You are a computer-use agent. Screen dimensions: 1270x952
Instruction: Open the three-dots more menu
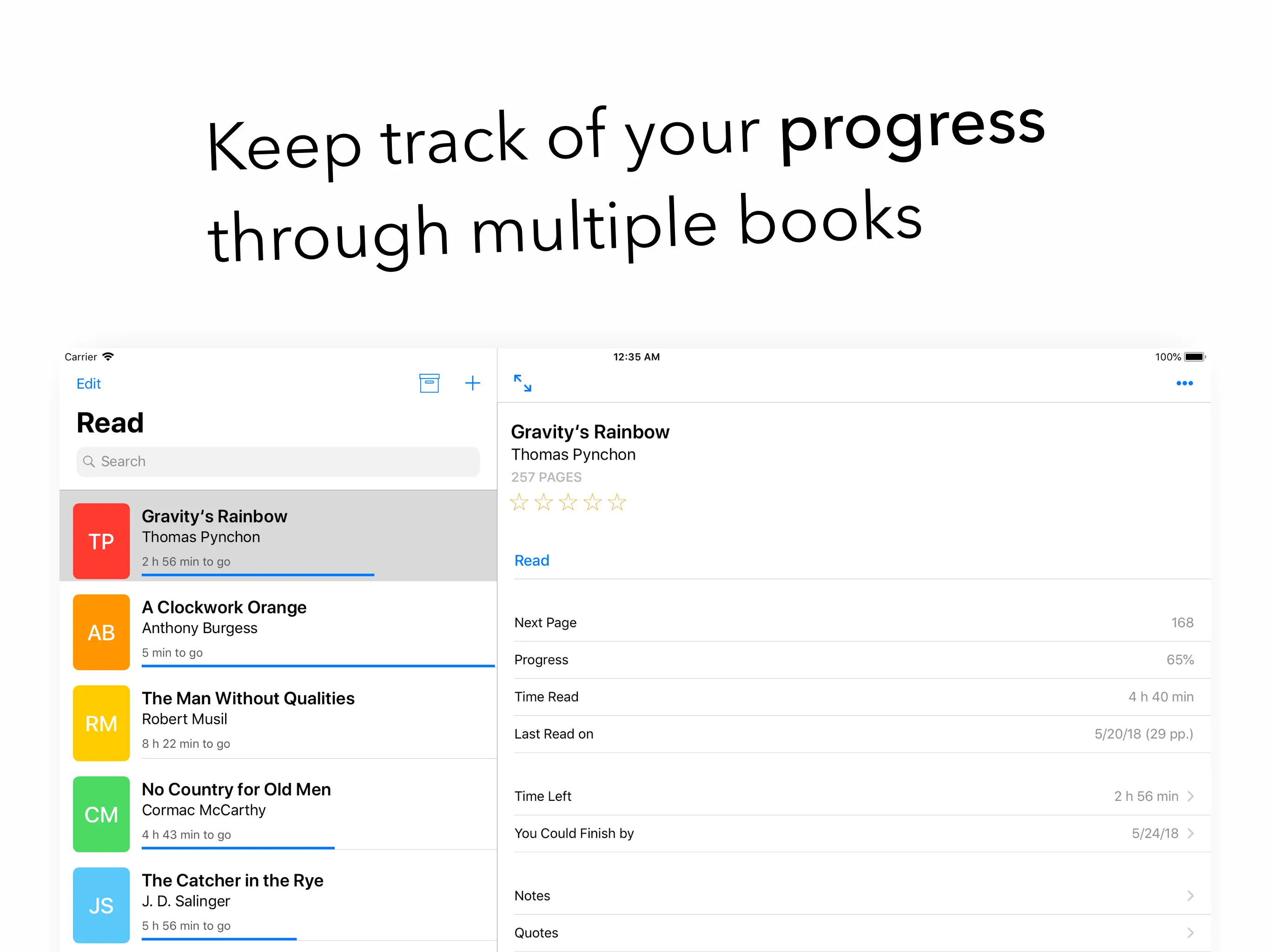[x=1184, y=383]
